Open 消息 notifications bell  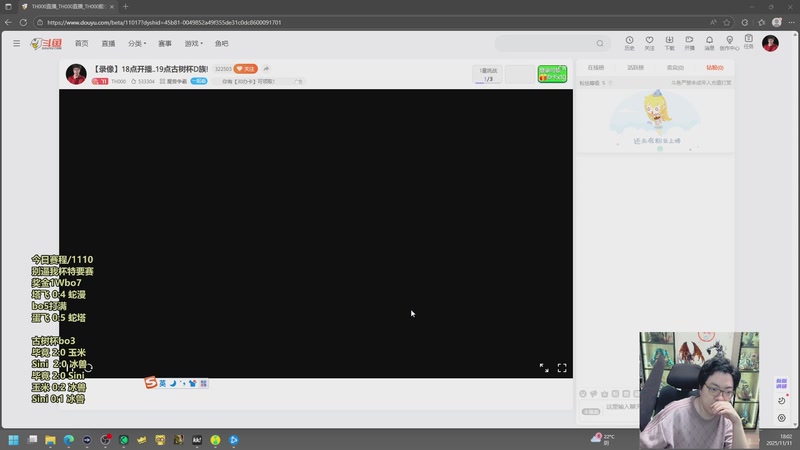709,43
